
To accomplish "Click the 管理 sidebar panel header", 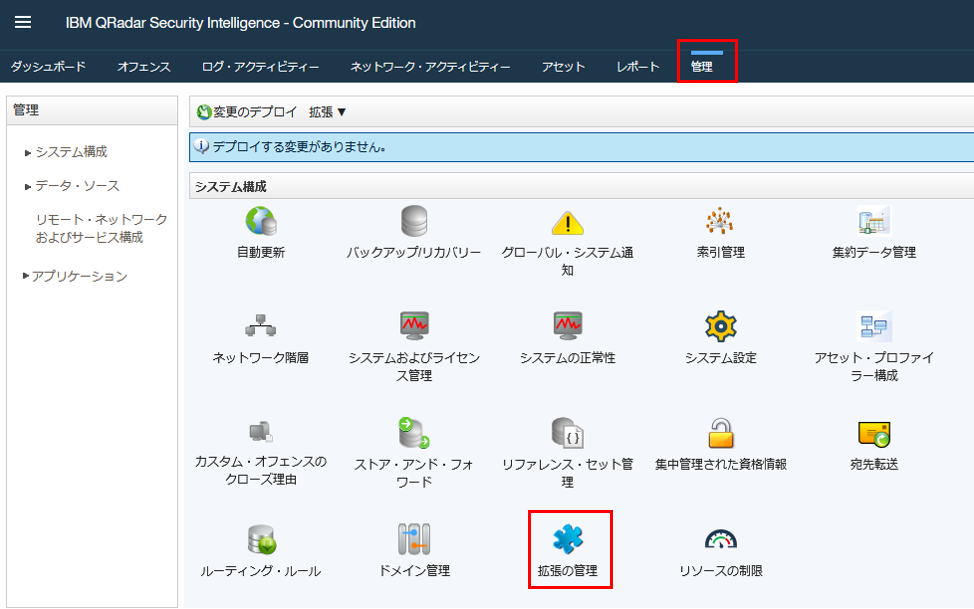I will 92,110.
